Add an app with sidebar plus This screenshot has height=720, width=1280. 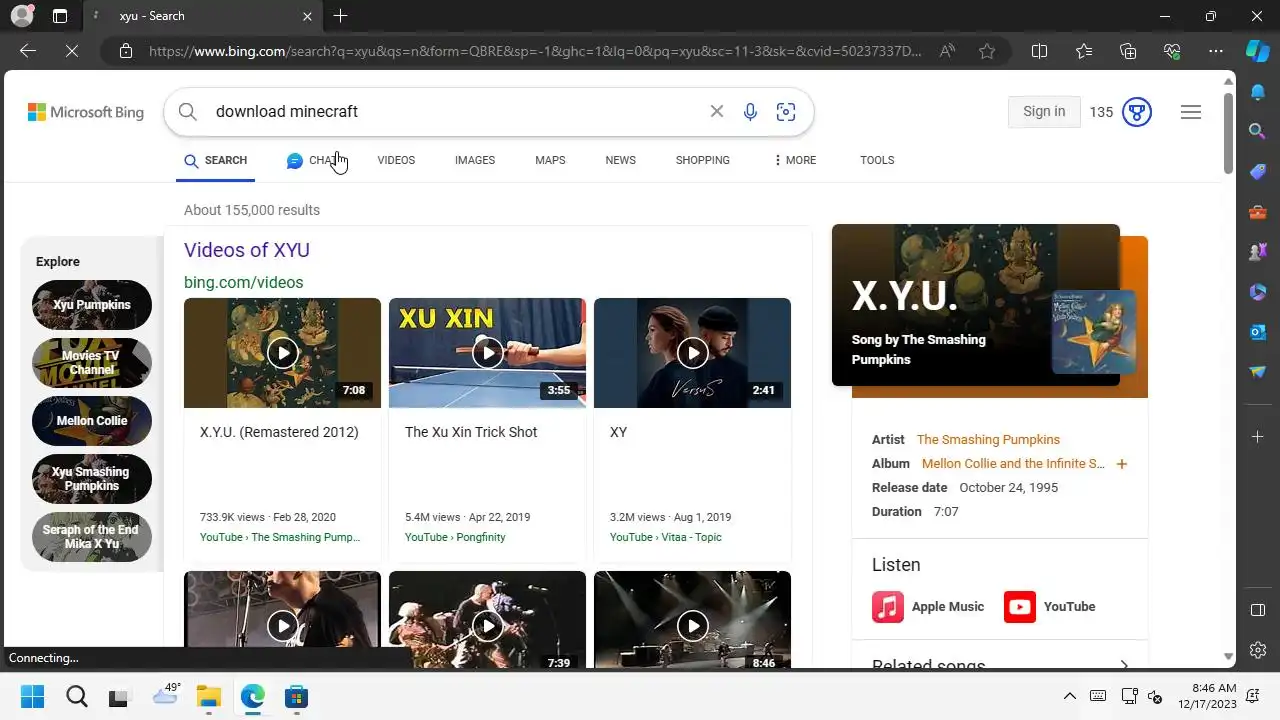1258,437
